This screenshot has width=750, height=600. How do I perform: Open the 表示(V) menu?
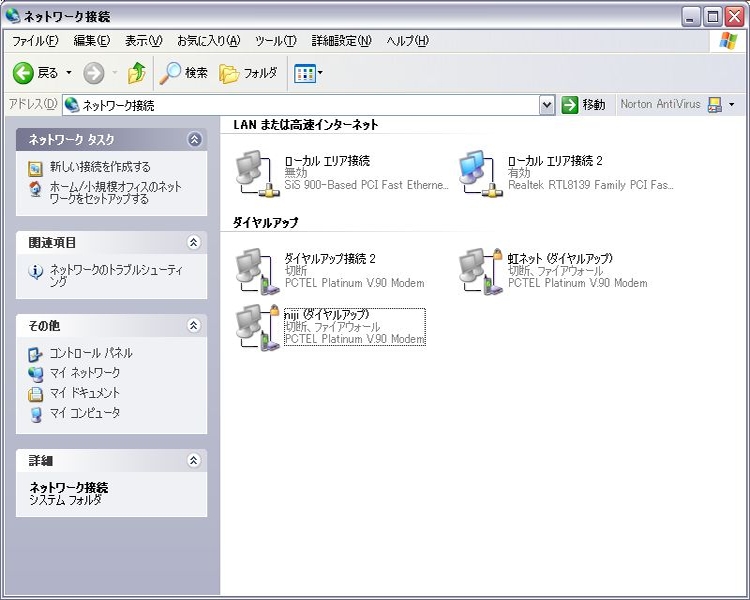point(143,41)
